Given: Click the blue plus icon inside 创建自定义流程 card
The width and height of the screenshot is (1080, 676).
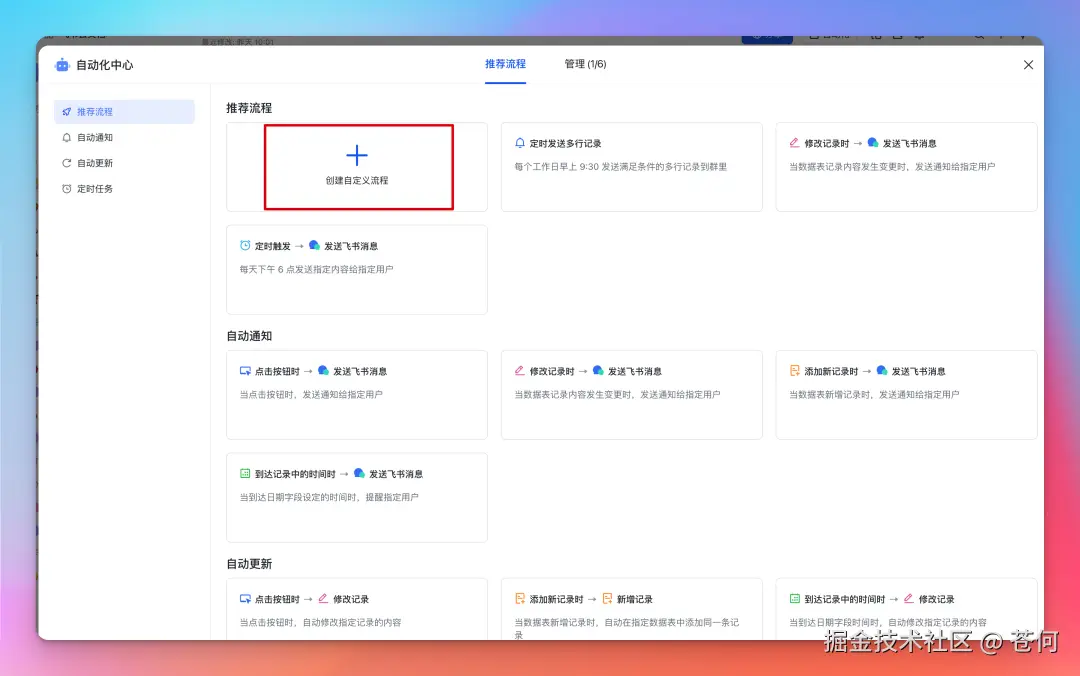Looking at the screenshot, I should coord(357,155).
